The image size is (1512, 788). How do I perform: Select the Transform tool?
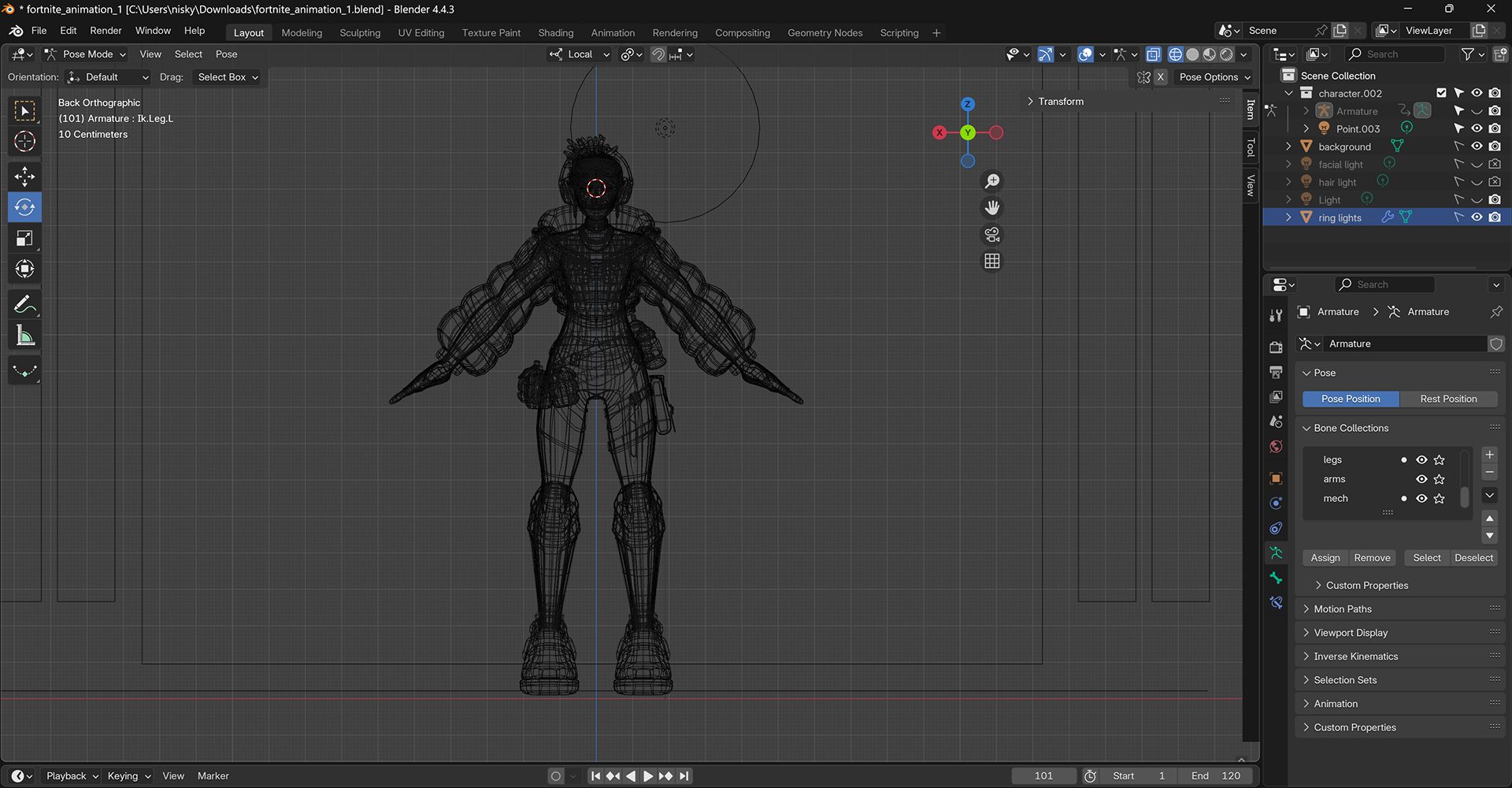coord(25,269)
